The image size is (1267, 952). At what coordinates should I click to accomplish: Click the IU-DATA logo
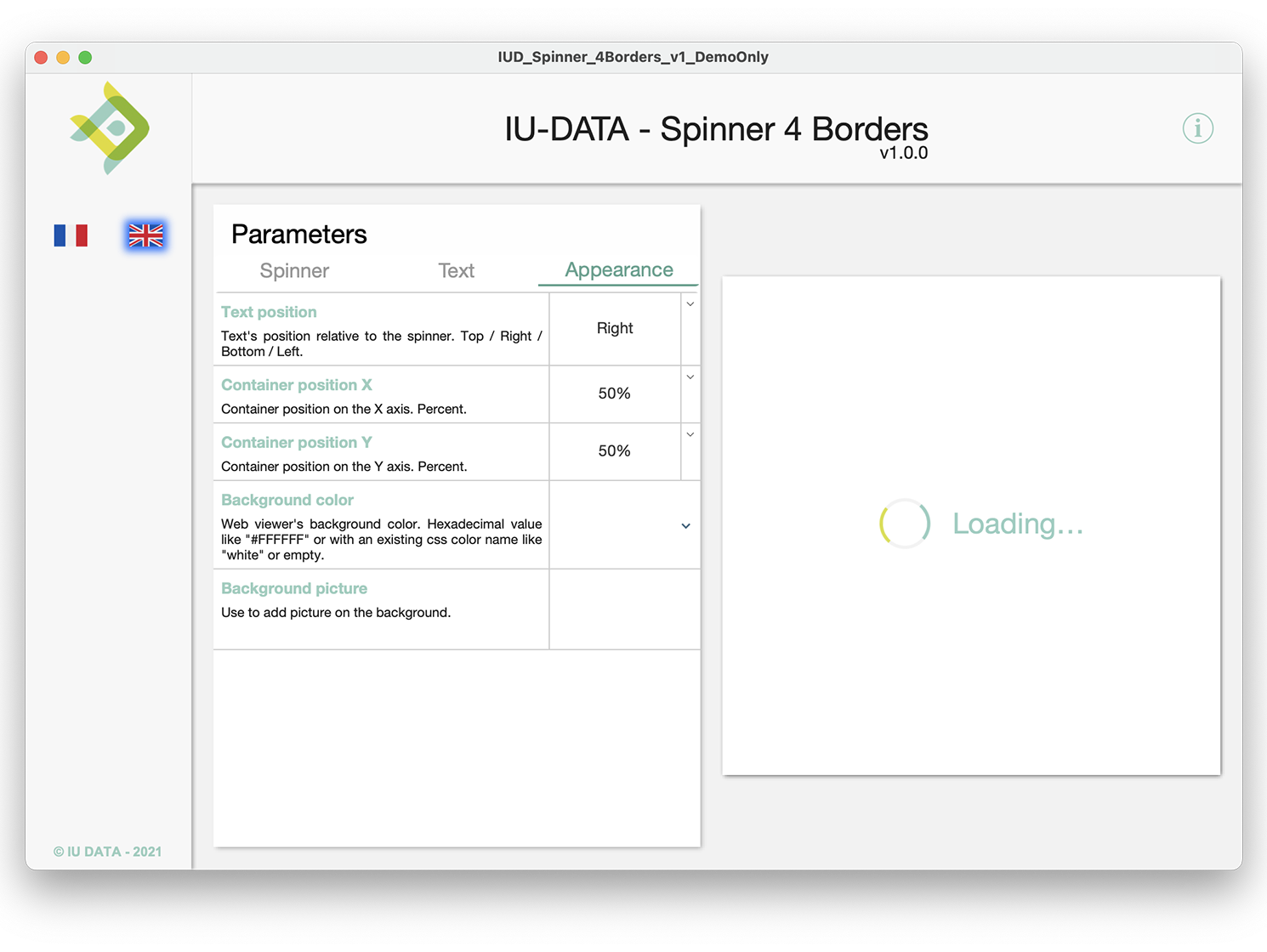point(110,128)
